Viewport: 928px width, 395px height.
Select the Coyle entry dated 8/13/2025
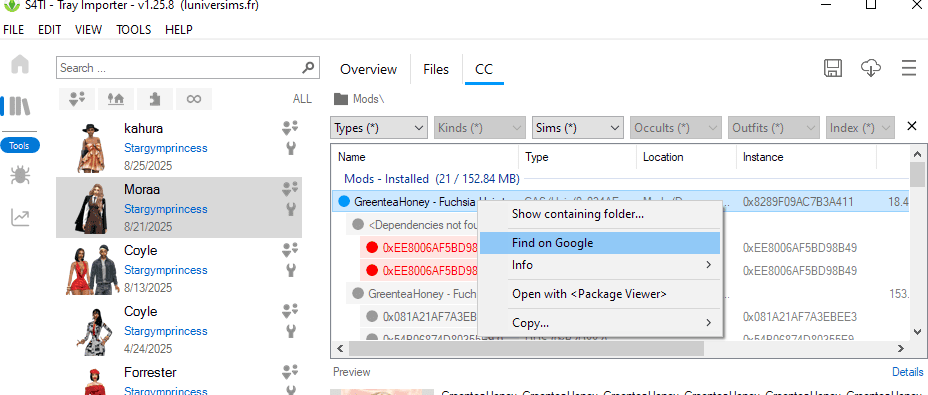click(x=179, y=268)
